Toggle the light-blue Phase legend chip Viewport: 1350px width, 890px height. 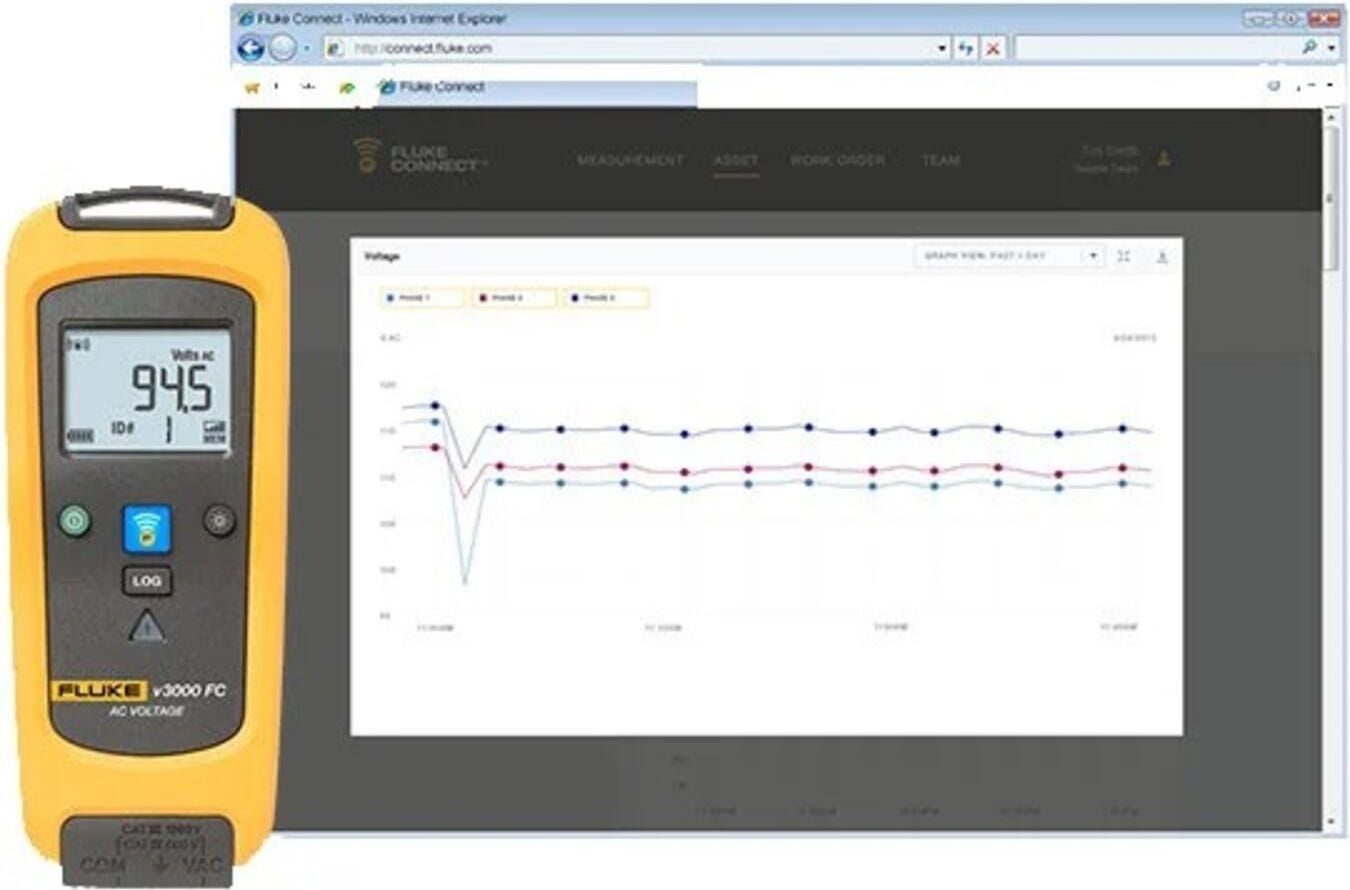click(x=423, y=298)
